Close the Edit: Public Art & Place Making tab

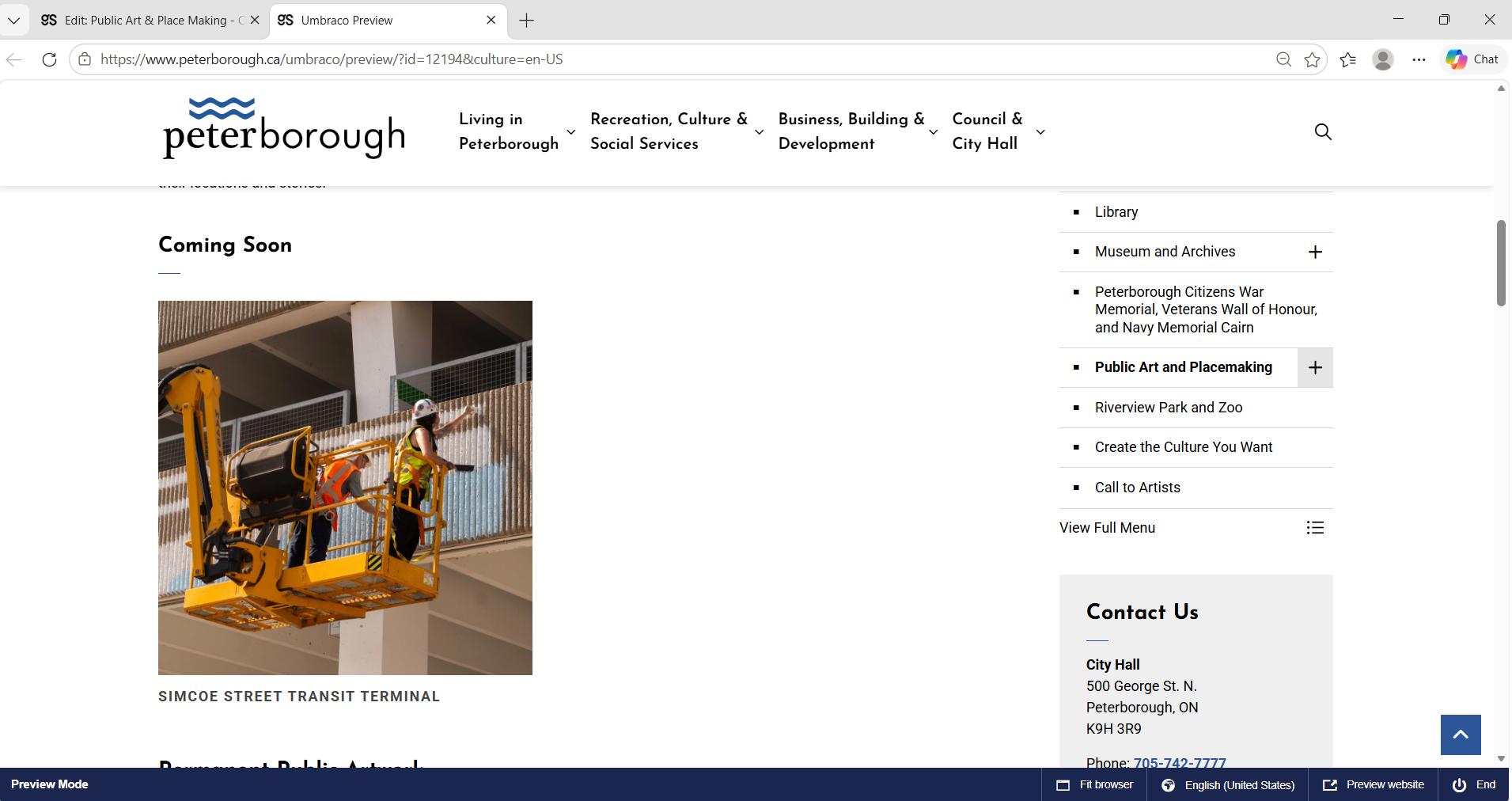point(255,20)
